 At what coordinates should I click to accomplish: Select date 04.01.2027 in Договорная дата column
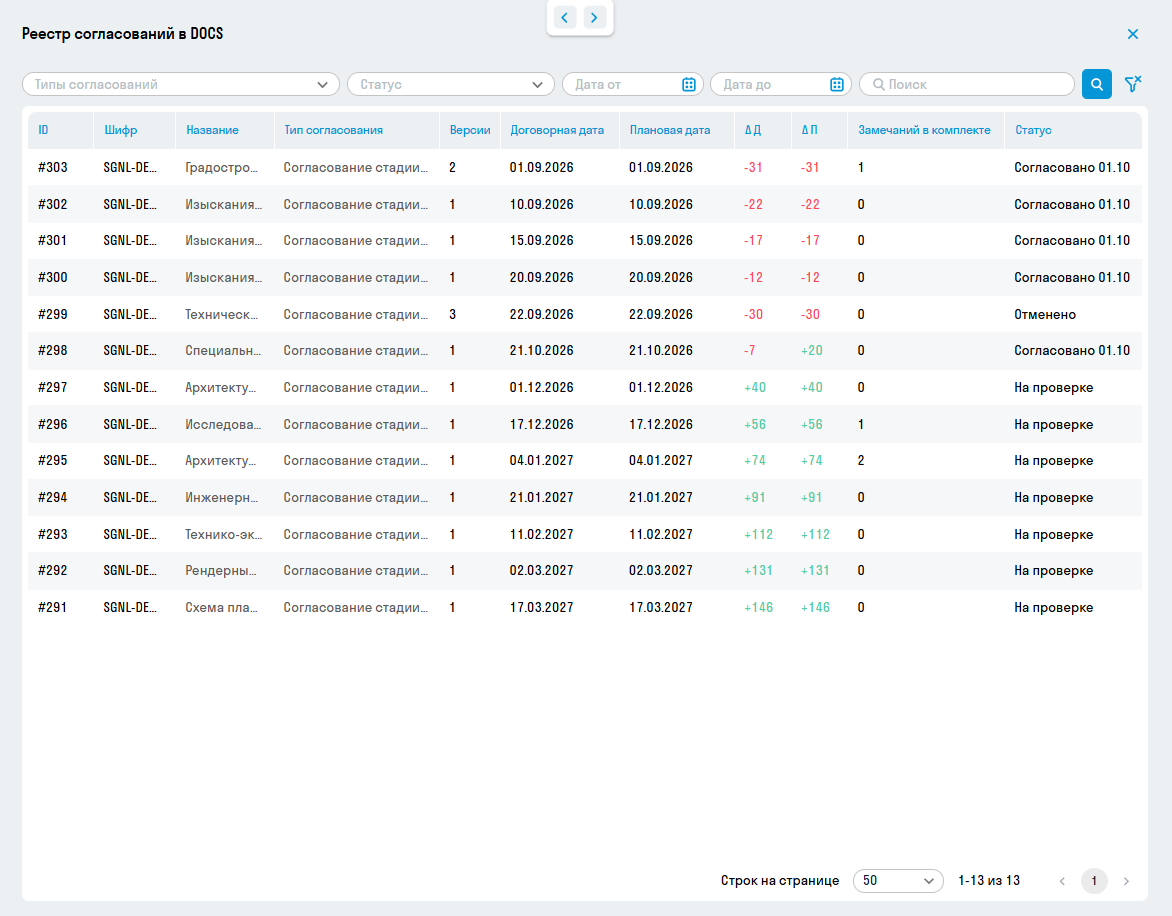coord(541,460)
